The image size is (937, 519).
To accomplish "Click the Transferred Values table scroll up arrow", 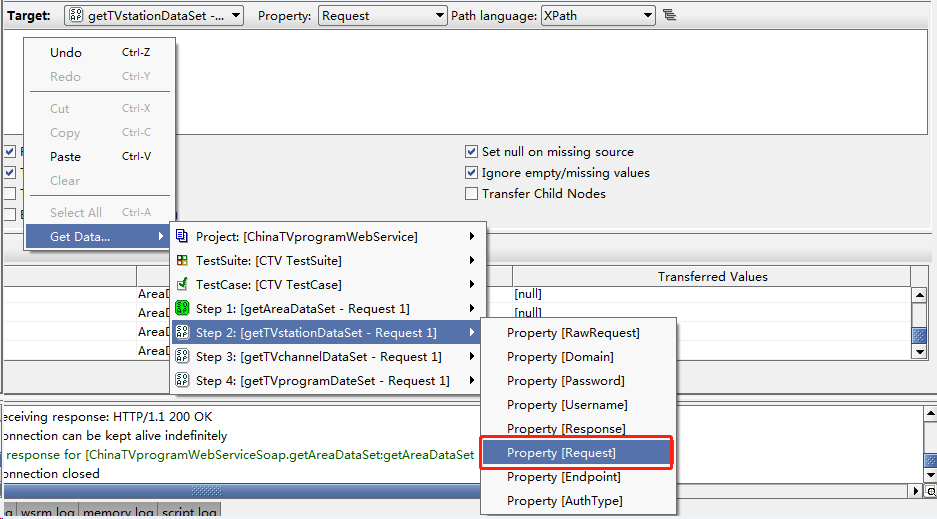I will (x=920, y=294).
